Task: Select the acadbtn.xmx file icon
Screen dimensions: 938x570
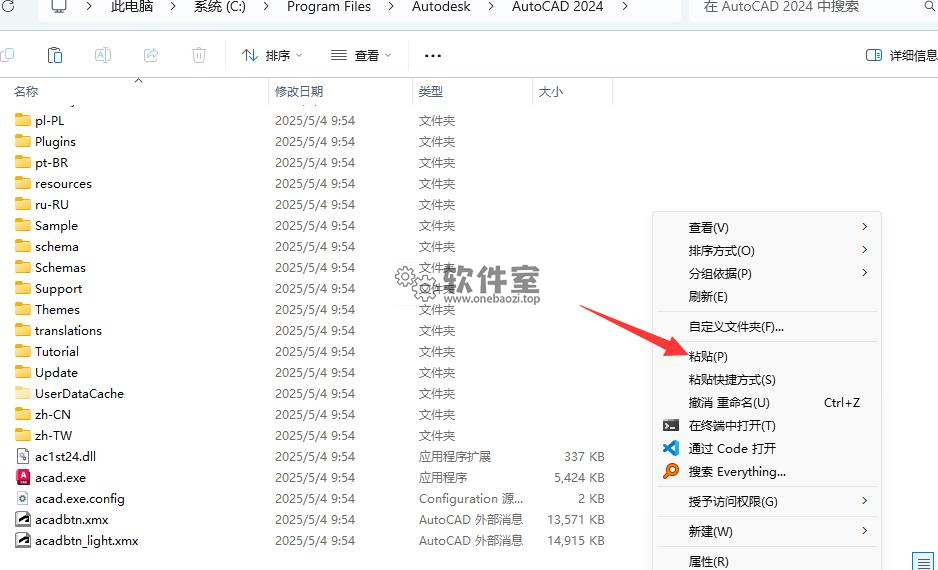Action: click(x=23, y=519)
